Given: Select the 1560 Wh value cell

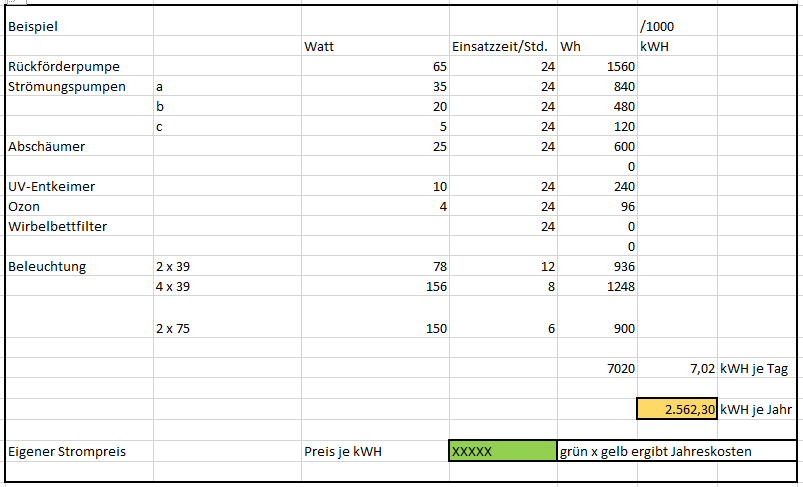Looking at the screenshot, I should click(x=597, y=67).
